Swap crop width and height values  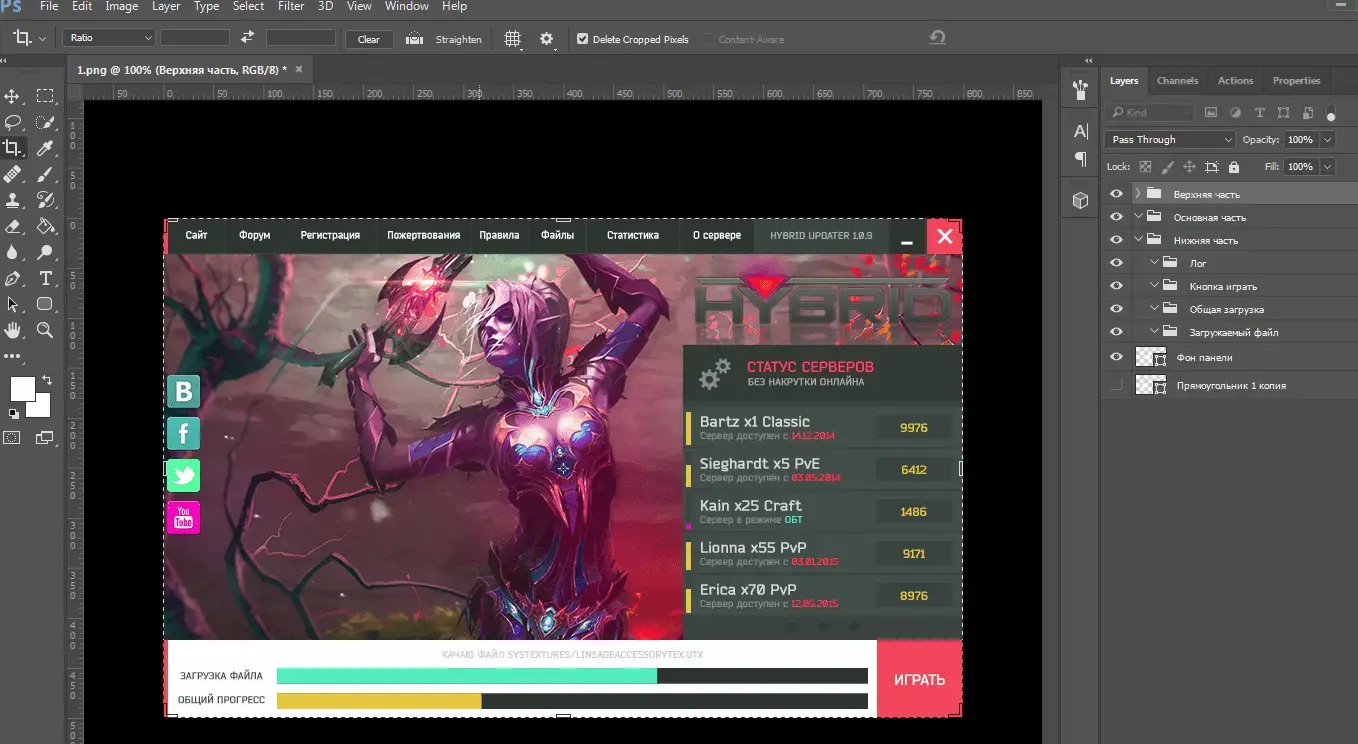tap(248, 38)
